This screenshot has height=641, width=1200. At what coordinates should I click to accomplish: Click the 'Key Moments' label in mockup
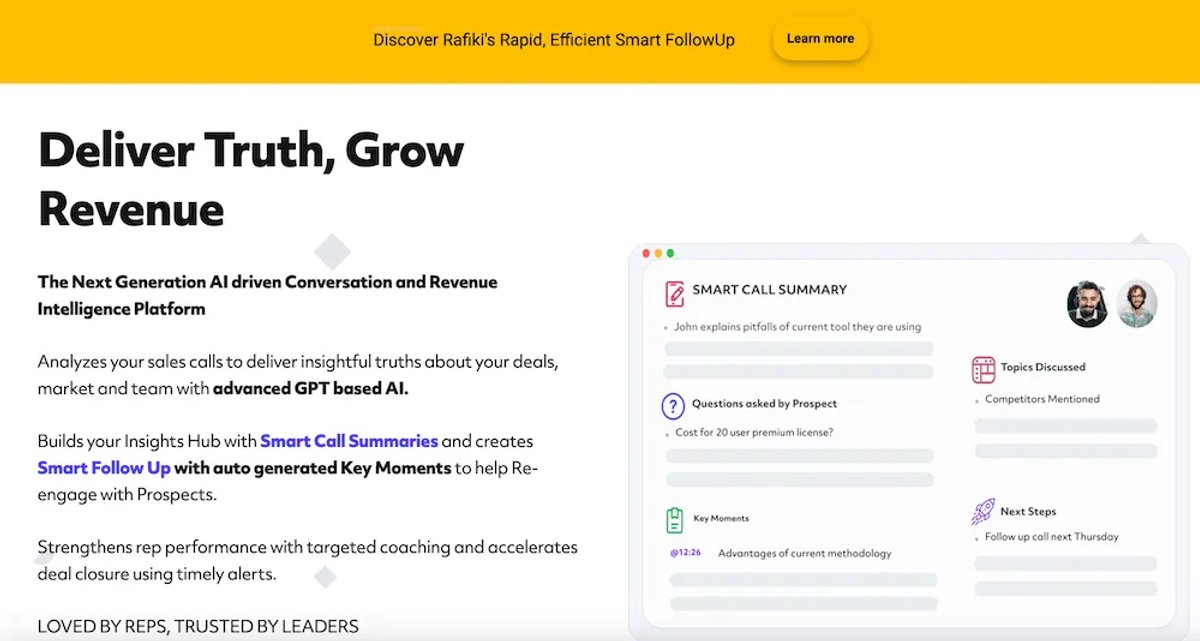721,518
